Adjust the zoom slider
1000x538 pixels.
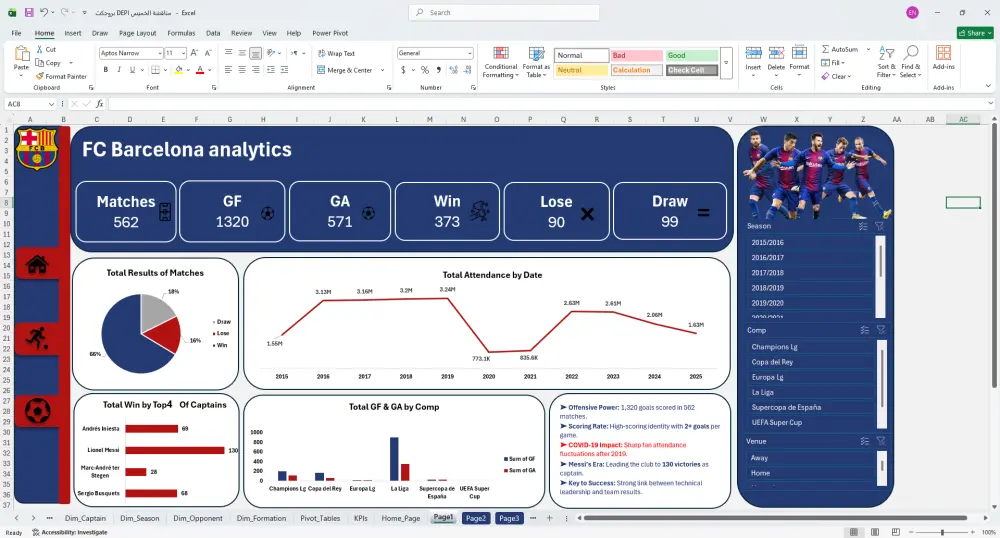tap(942, 532)
